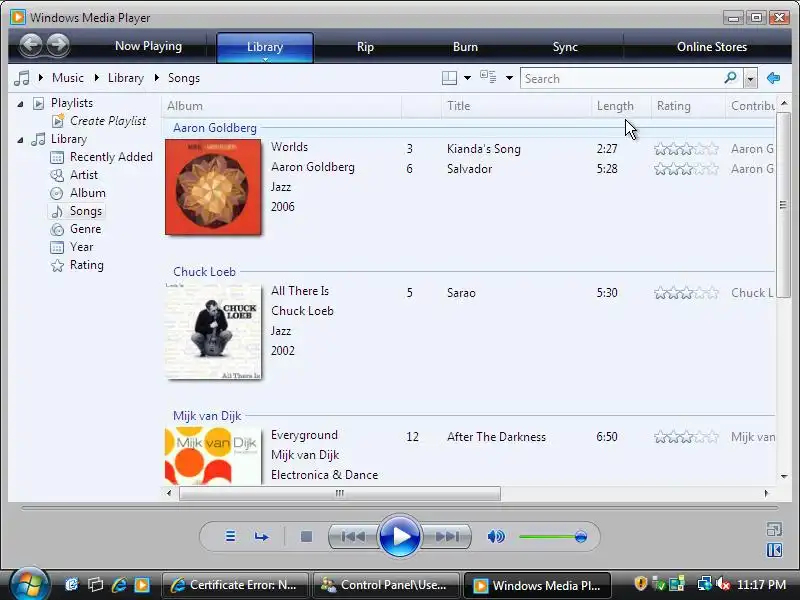The image size is (800, 600).
Task: Select the Everyground album cover
Action: 213,456
